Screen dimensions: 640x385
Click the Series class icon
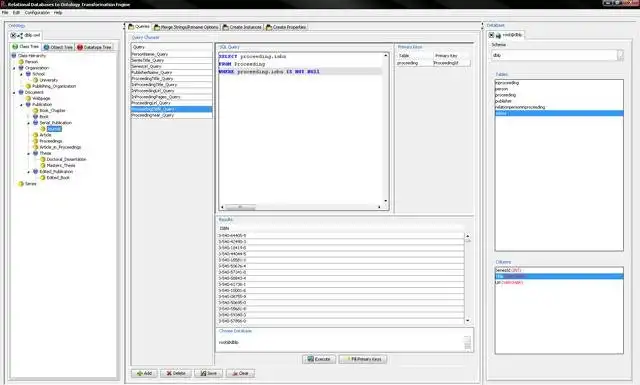point(21,184)
